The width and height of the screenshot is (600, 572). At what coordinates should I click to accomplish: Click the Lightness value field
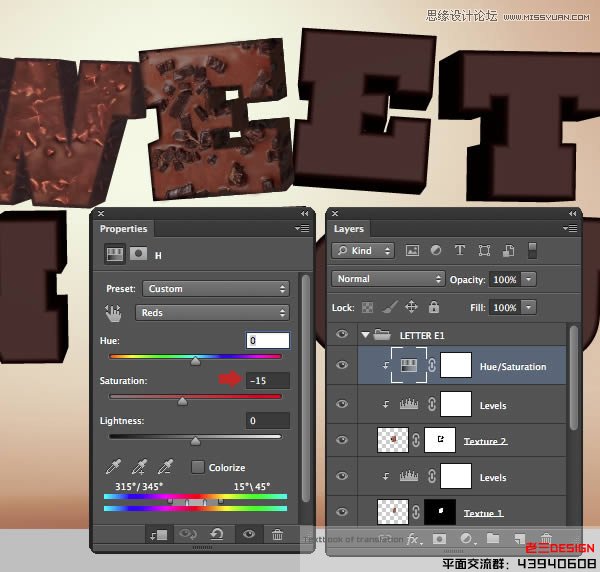point(267,420)
